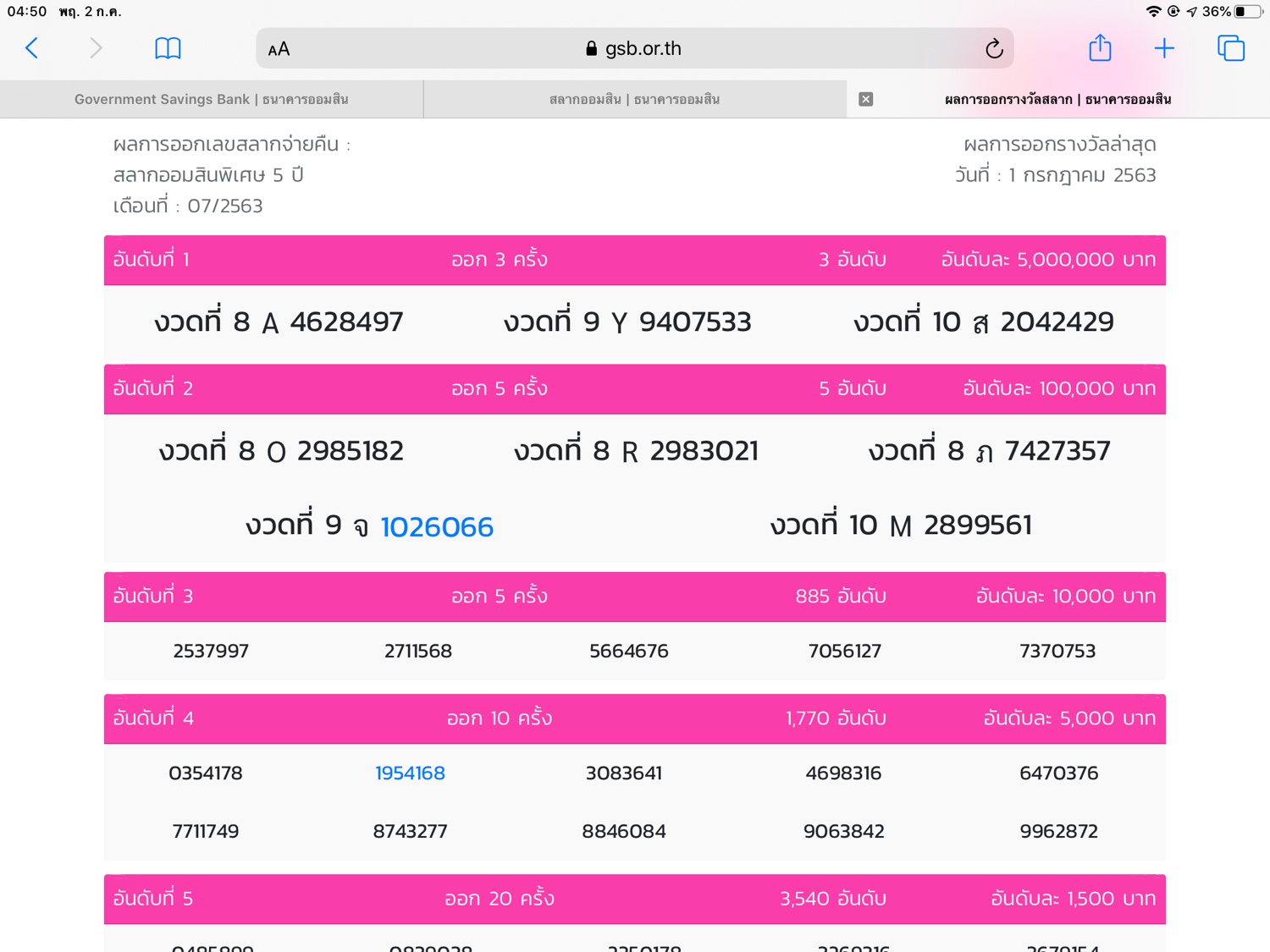This screenshot has width=1270, height=952.
Task: Tap the 1,770 อันดับ count label
Action: point(836,718)
